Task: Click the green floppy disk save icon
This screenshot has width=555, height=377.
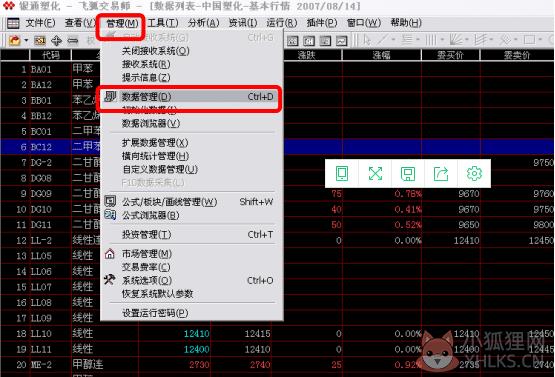Action: coord(408,174)
